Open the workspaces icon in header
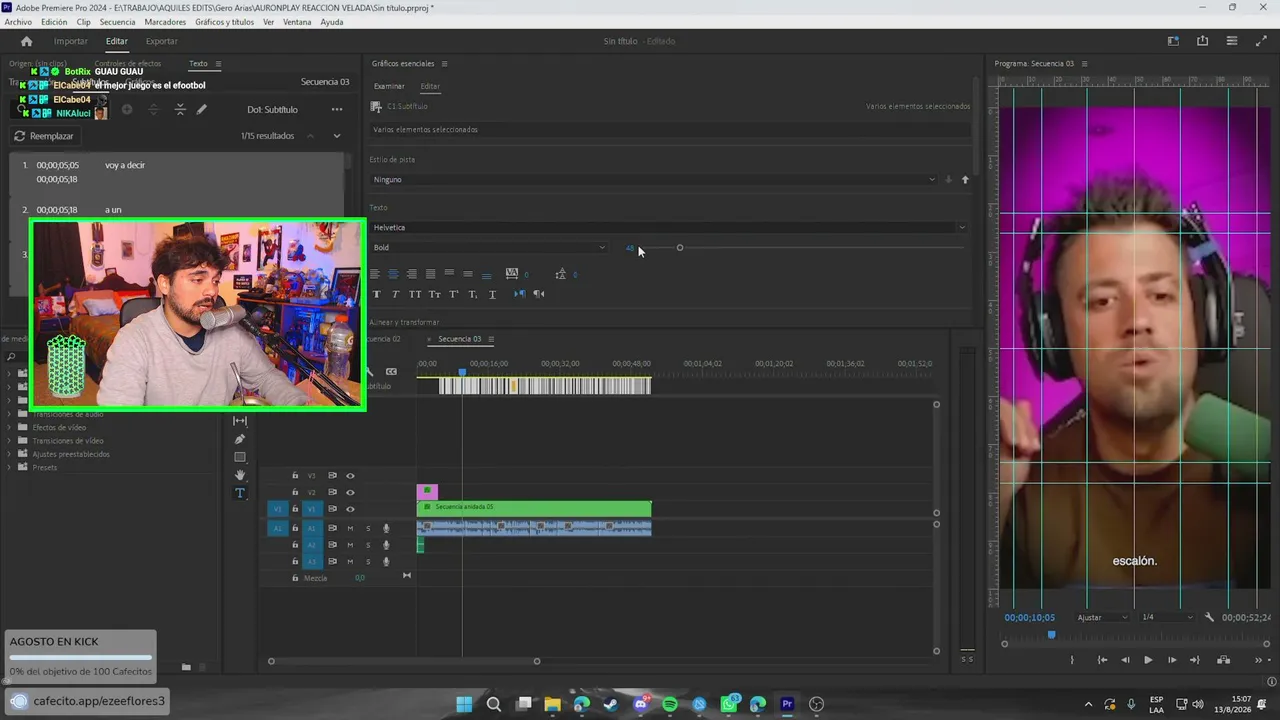1280x720 pixels. (x=1173, y=41)
